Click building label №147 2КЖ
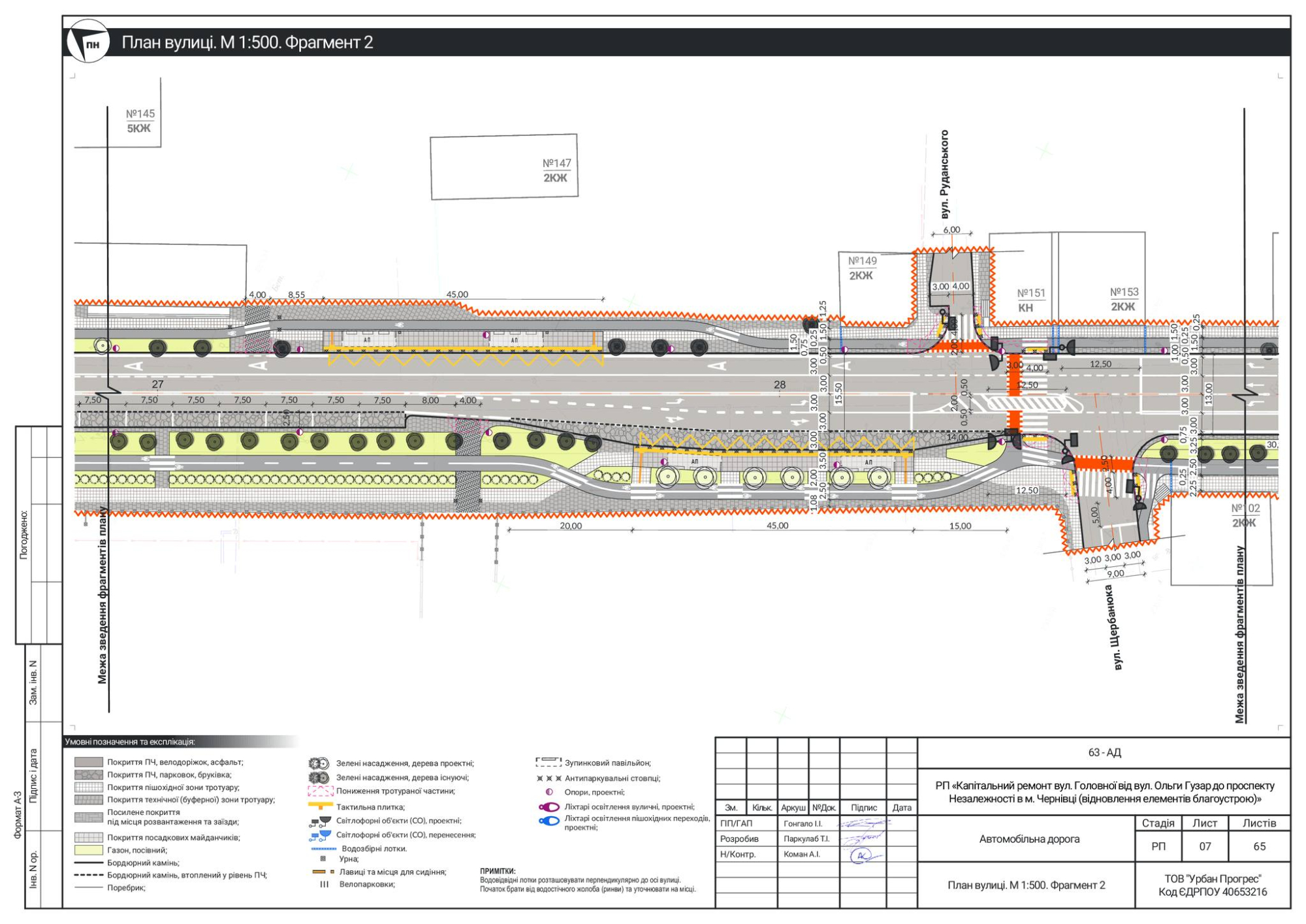This screenshot has height=924, width=1306. 556,170
